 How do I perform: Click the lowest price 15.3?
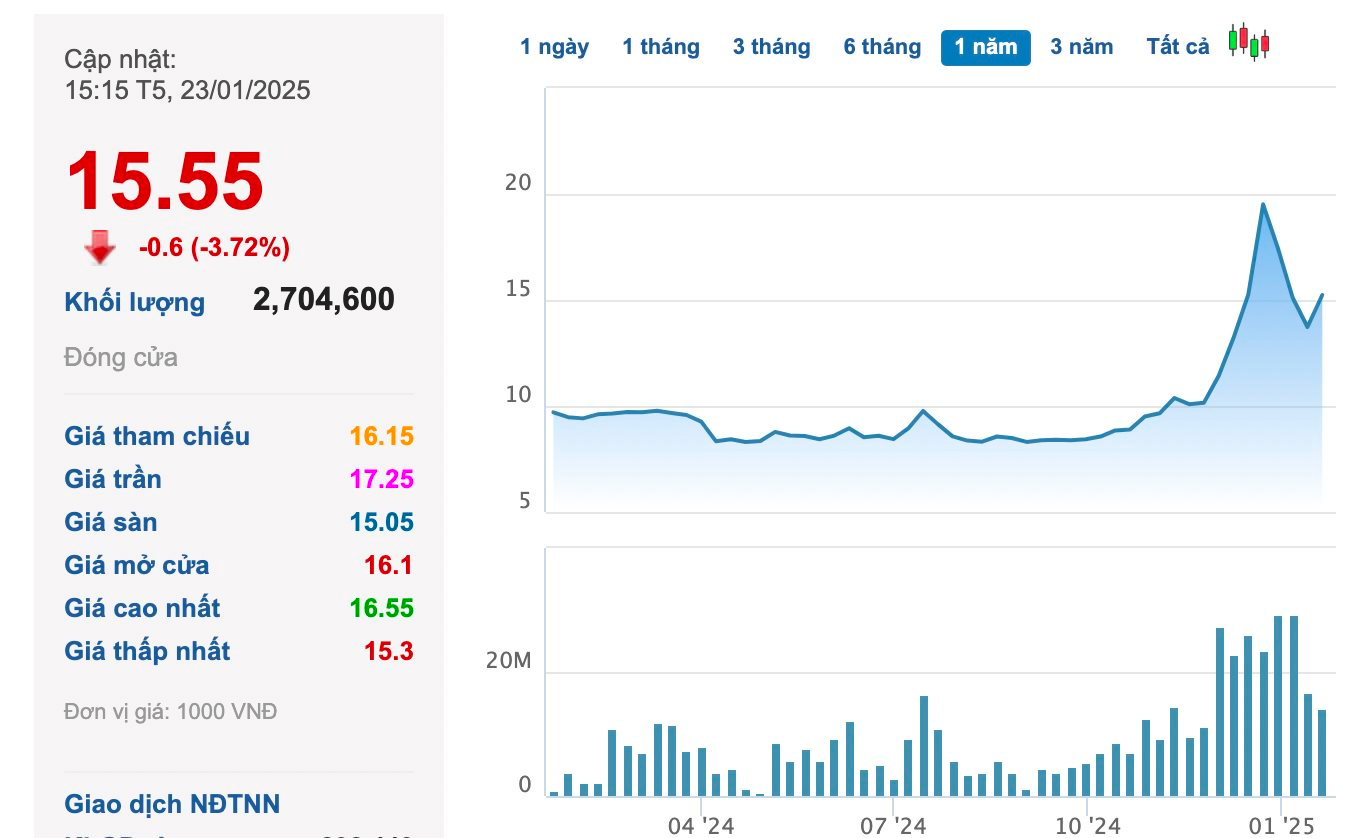tap(389, 651)
